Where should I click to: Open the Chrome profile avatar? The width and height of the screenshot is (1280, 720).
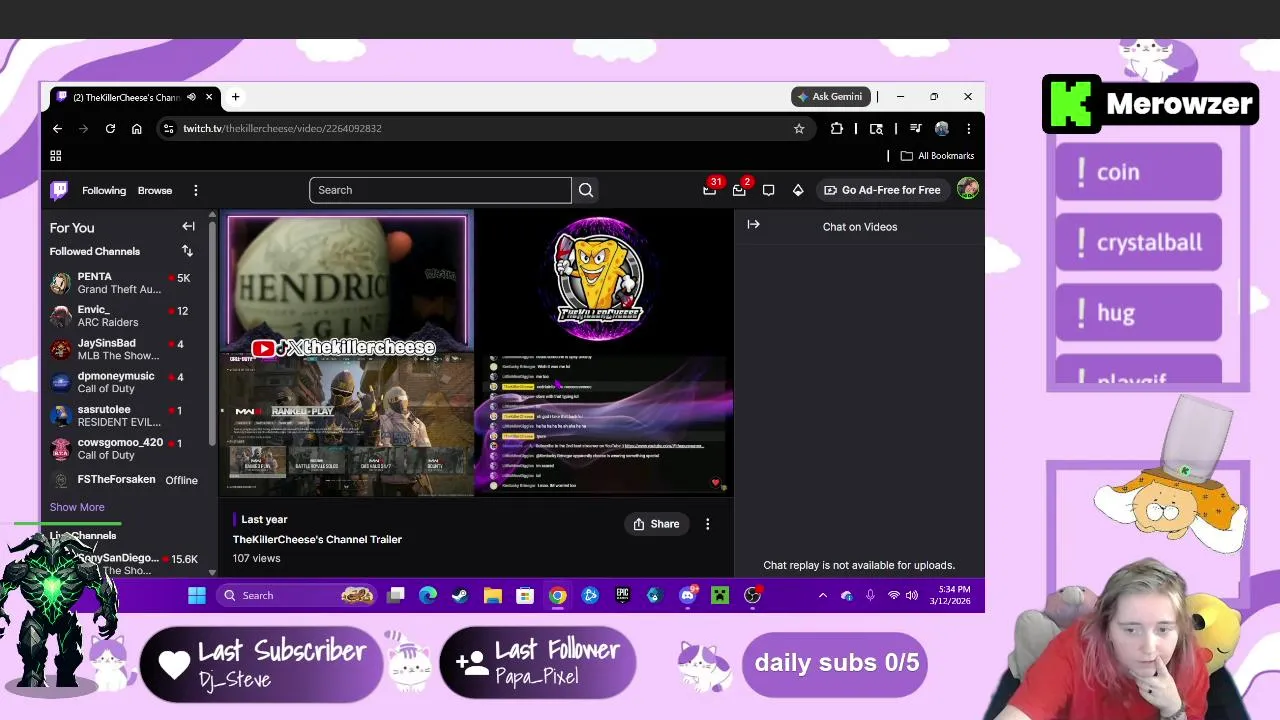point(942,128)
